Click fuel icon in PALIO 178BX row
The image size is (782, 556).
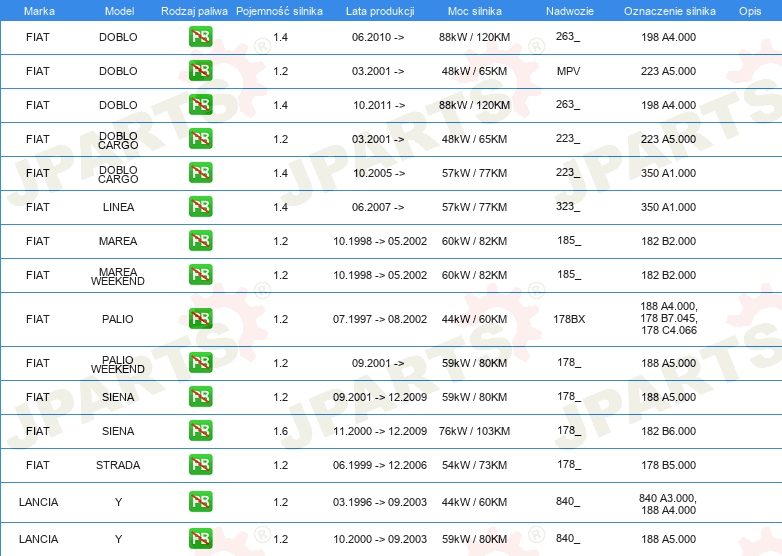coord(200,318)
